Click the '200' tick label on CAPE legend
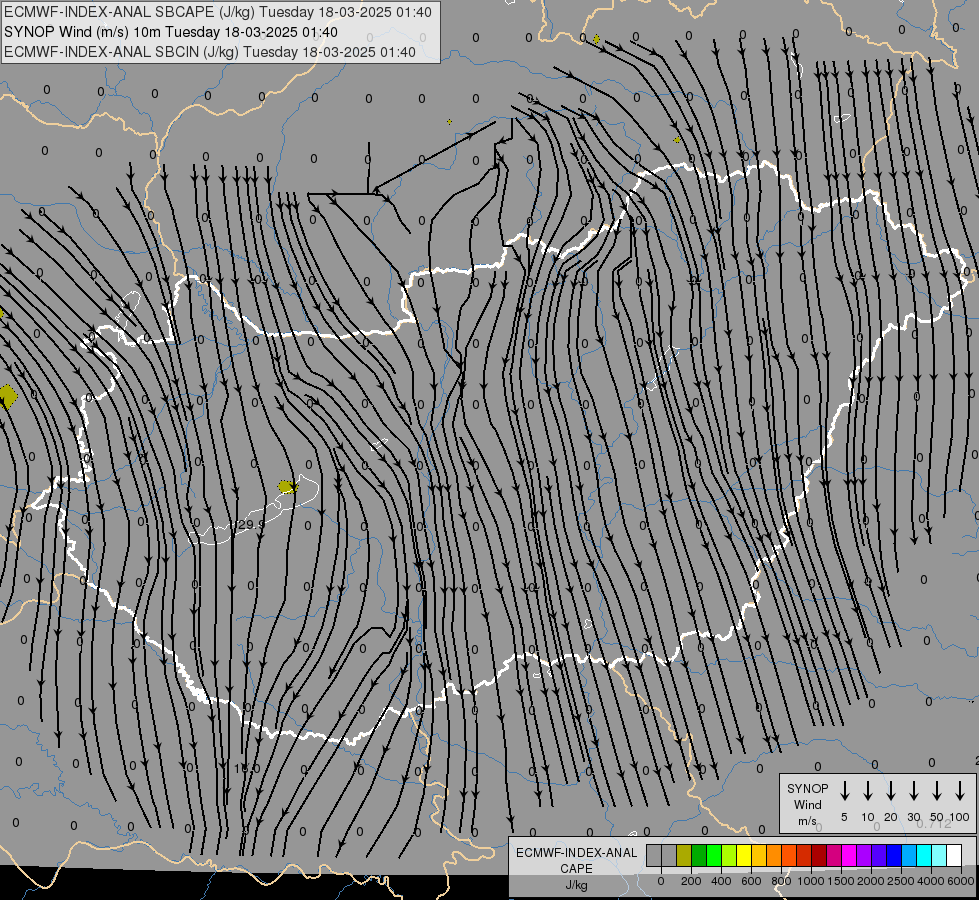The width and height of the screenshot is (979, 900). click(691, 881)
